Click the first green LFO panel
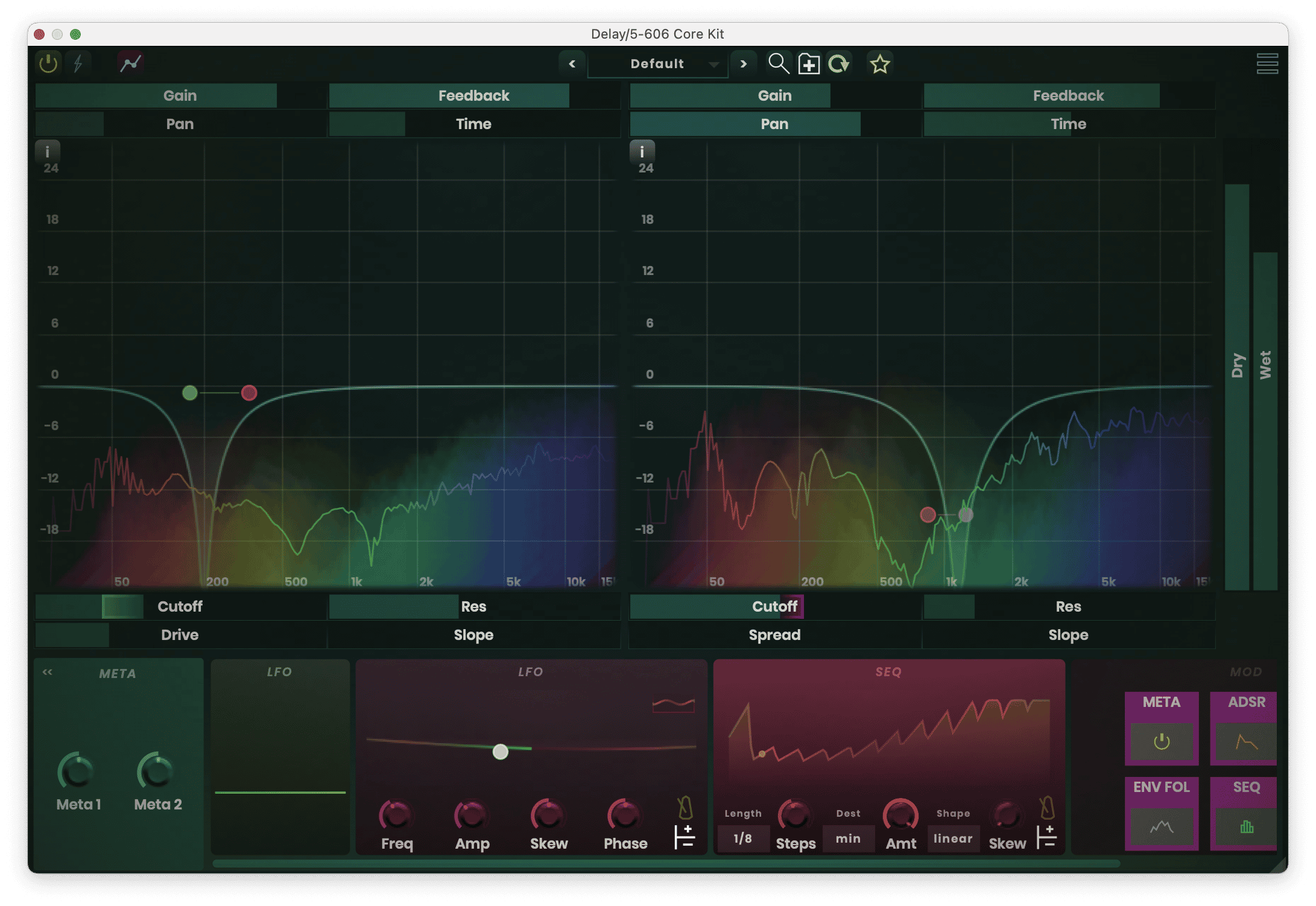Image resolution: width=1316 pixels, height=906 pixels. pyautogui.click(x=280, y=756)
